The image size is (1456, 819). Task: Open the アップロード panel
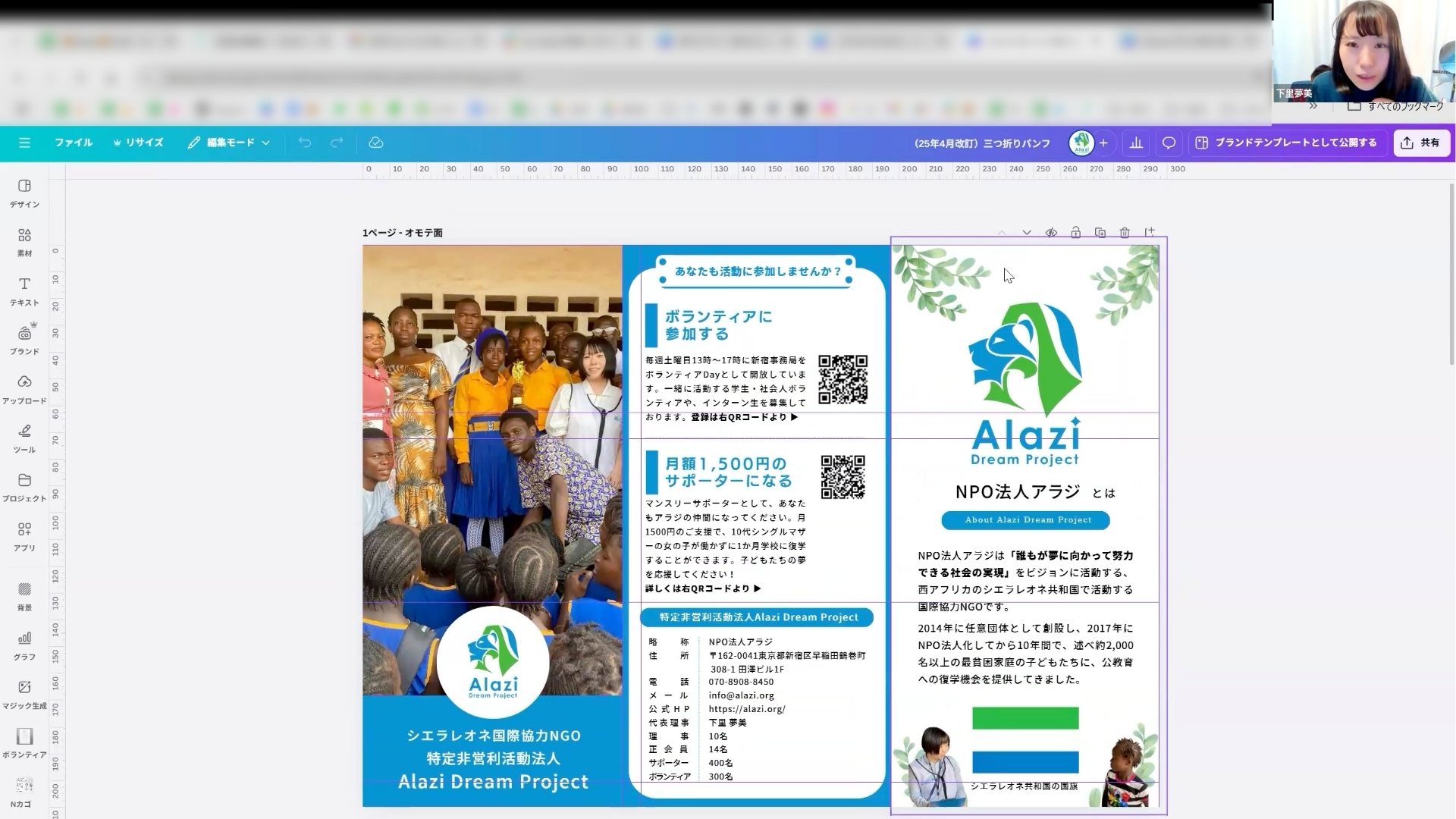pos(24,390)
